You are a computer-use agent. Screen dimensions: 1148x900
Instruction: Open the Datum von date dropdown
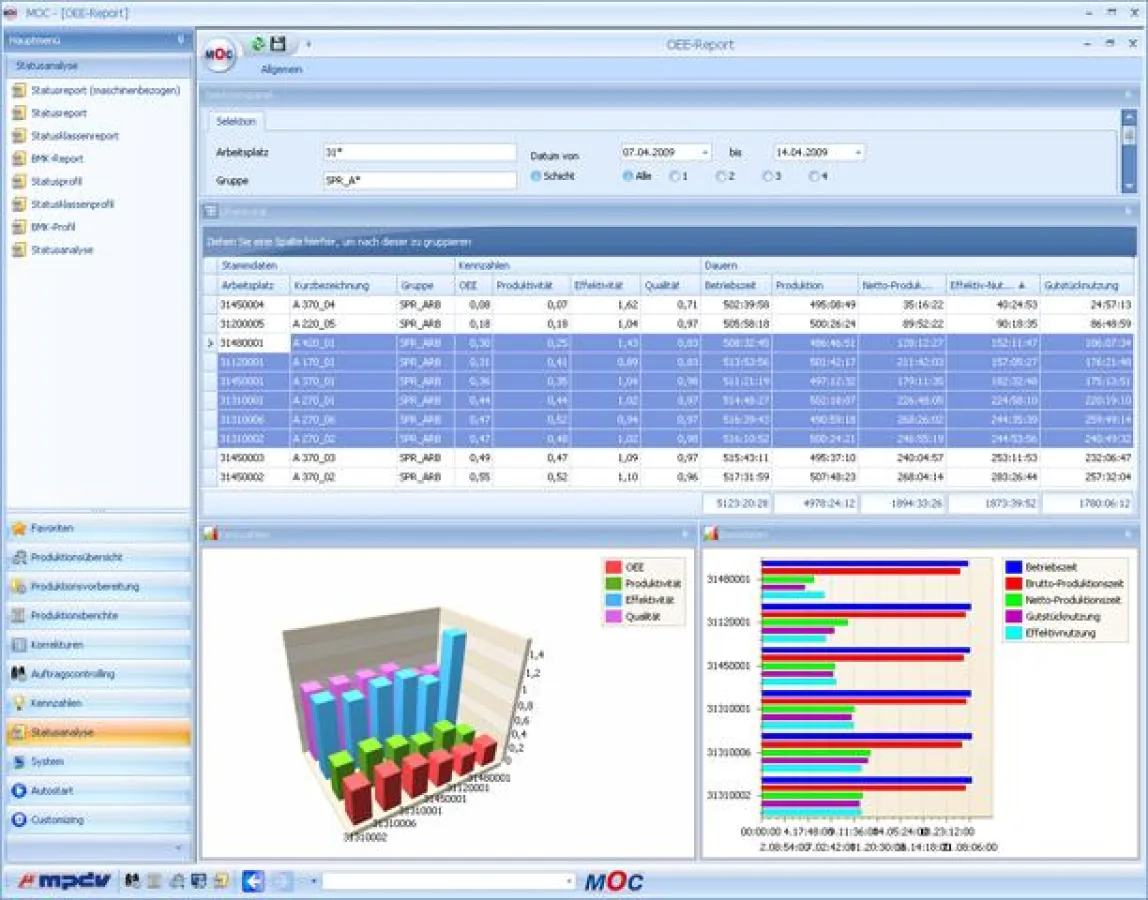click(x=705, y=153)
